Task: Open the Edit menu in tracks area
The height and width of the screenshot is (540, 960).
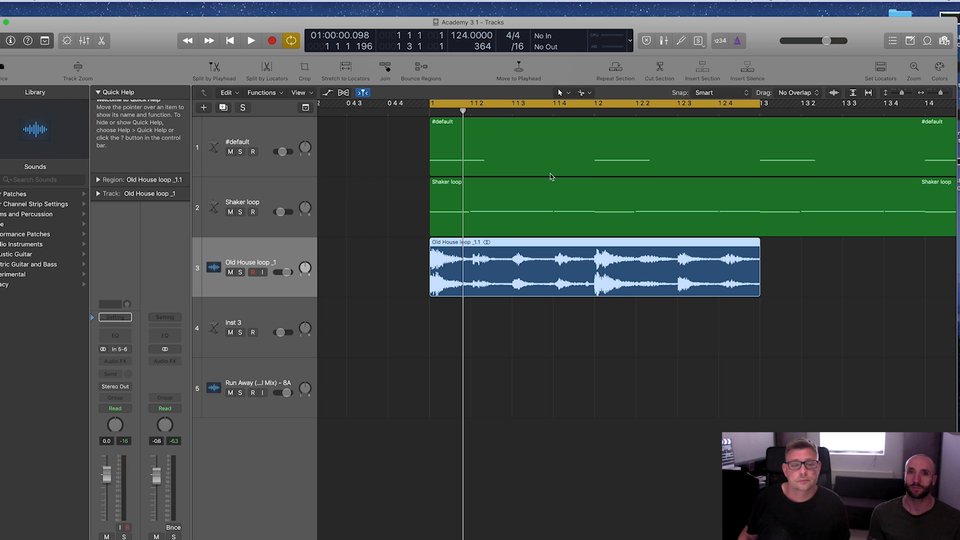Action: [x=230, y=92]
